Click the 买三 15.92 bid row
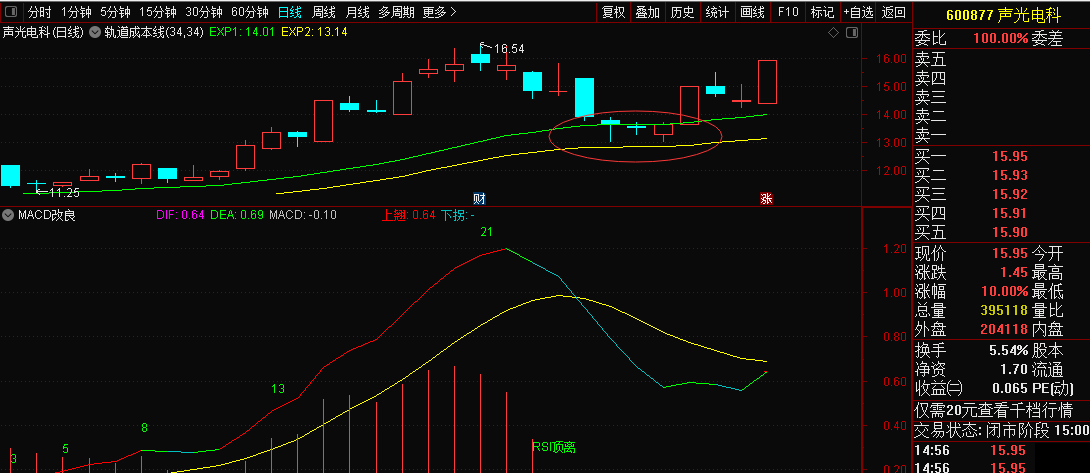Screen dimensions: 1090x473 (1001, 194)
